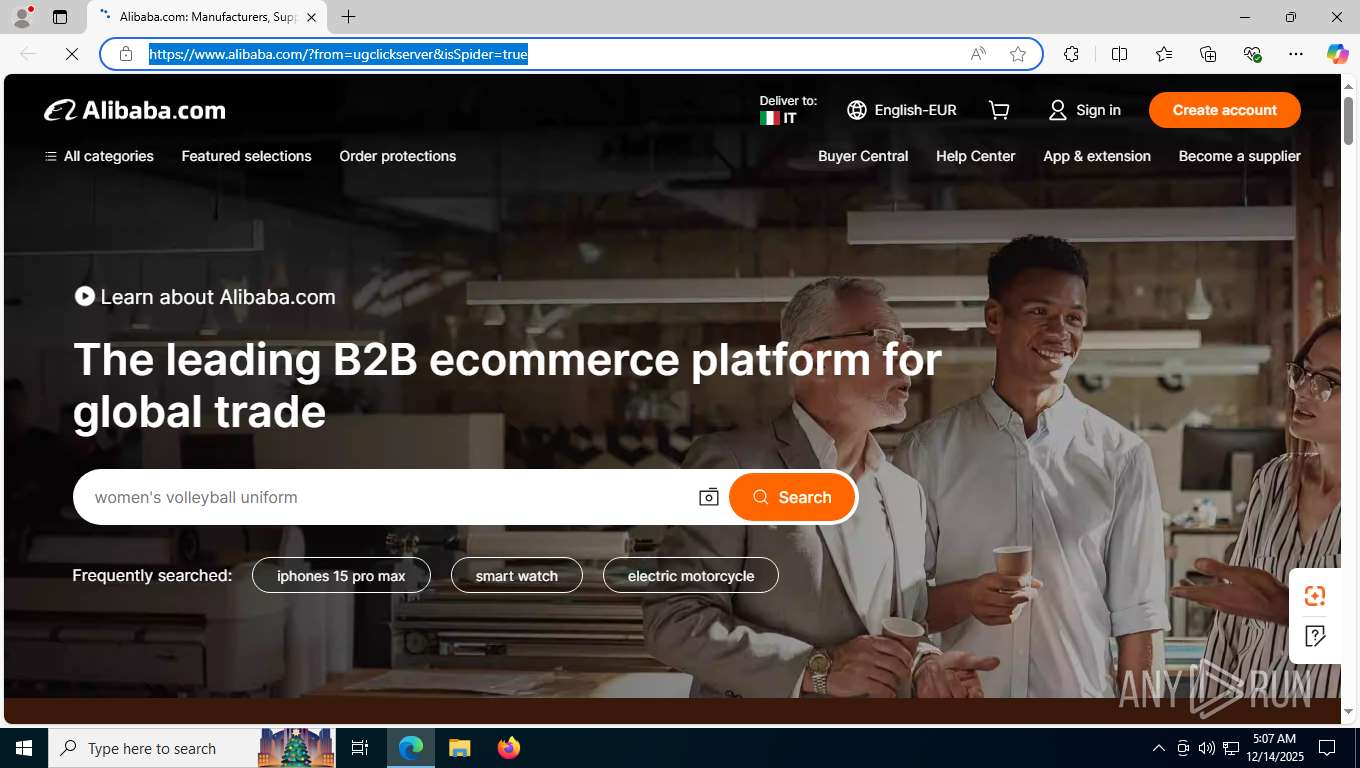1360x768 pixels.
Task: Play Learn about Alibaba.com video
Action: pyautogui.click(x=205, y=297)
